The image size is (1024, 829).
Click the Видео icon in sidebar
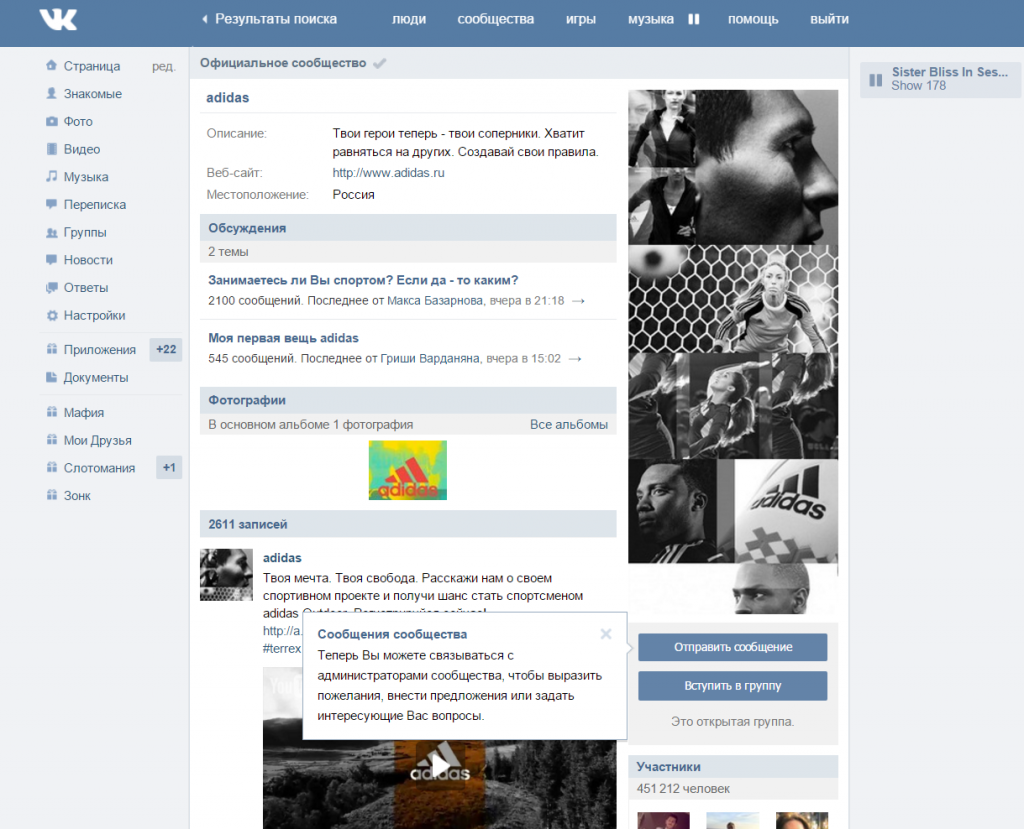tap(52, 150)
